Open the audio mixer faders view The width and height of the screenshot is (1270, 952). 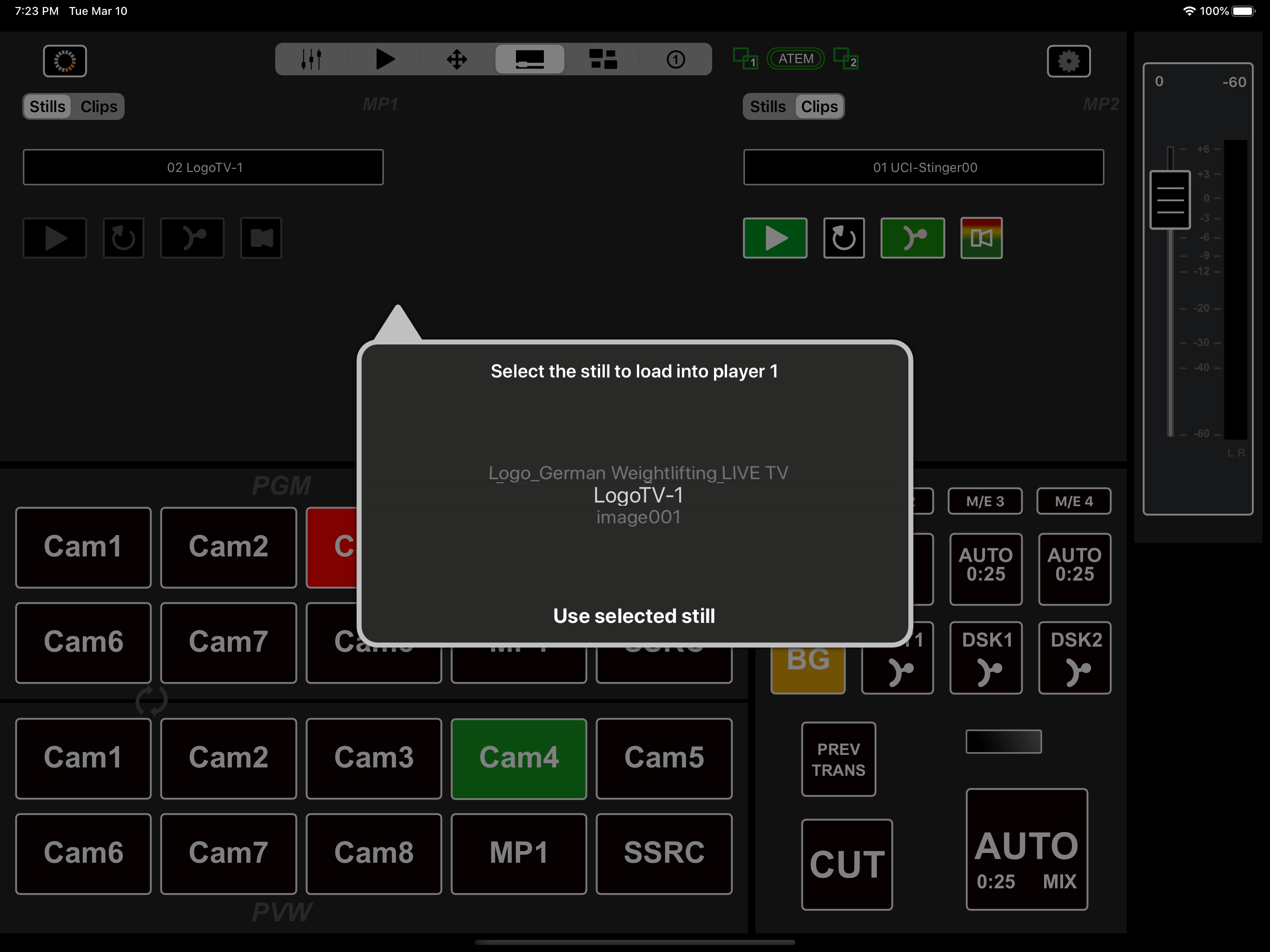[x=311, y=59]
